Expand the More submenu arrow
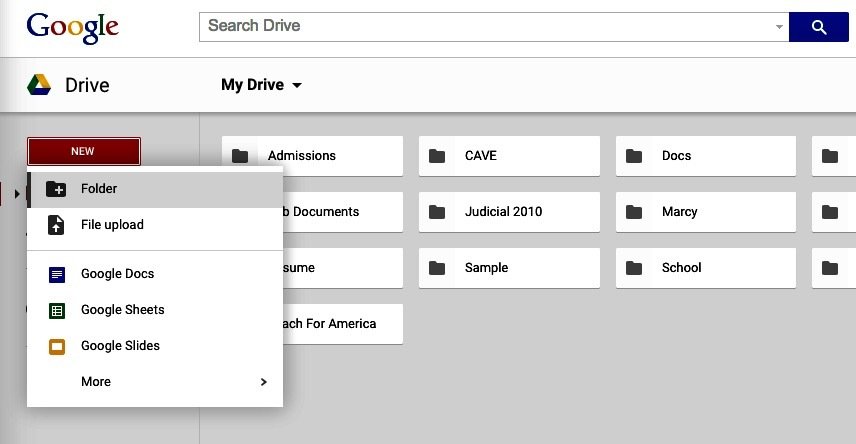 click(x=264, y=382)
